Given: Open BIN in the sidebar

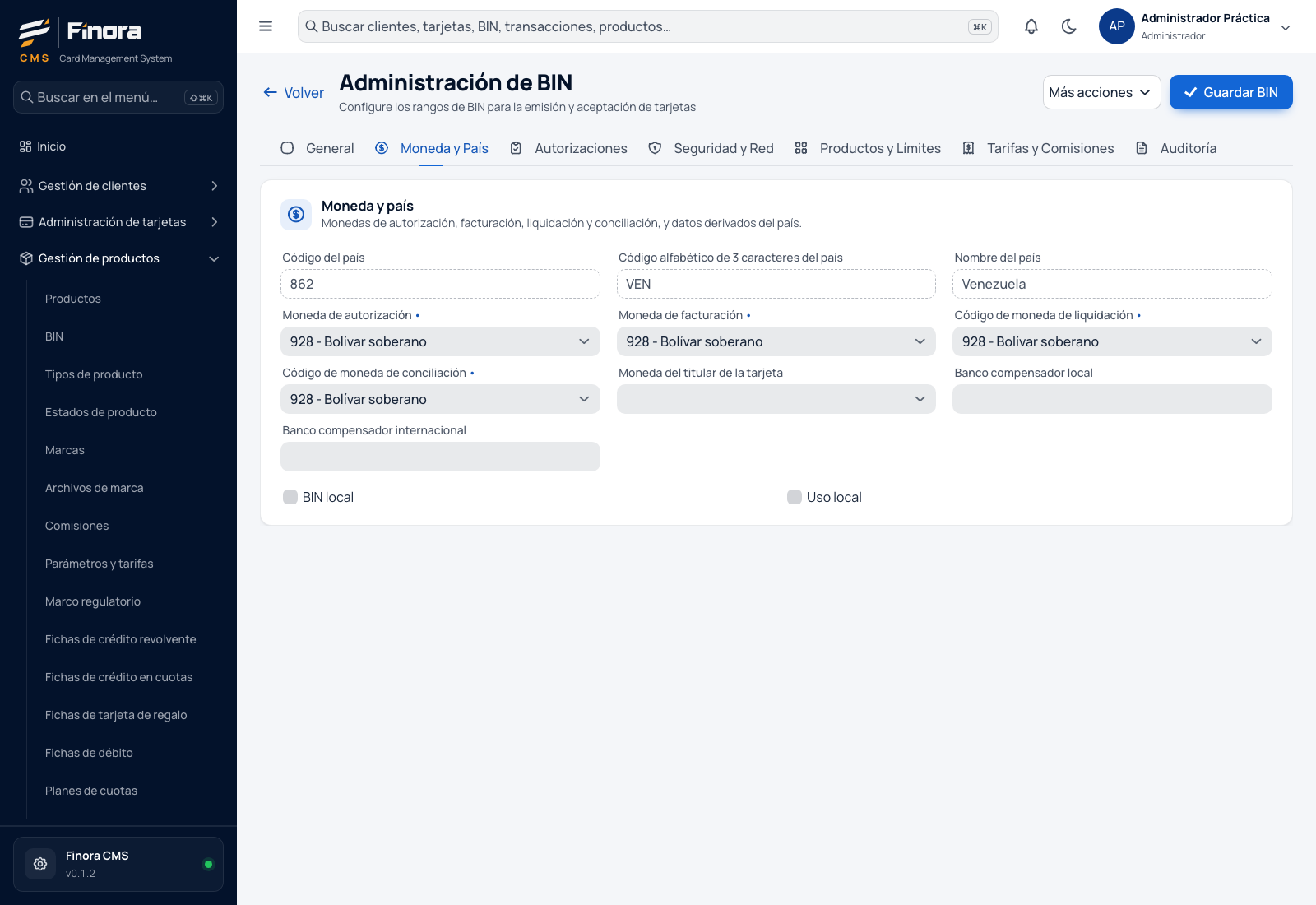Looking at the screenshot, I should tap(54, 336).
